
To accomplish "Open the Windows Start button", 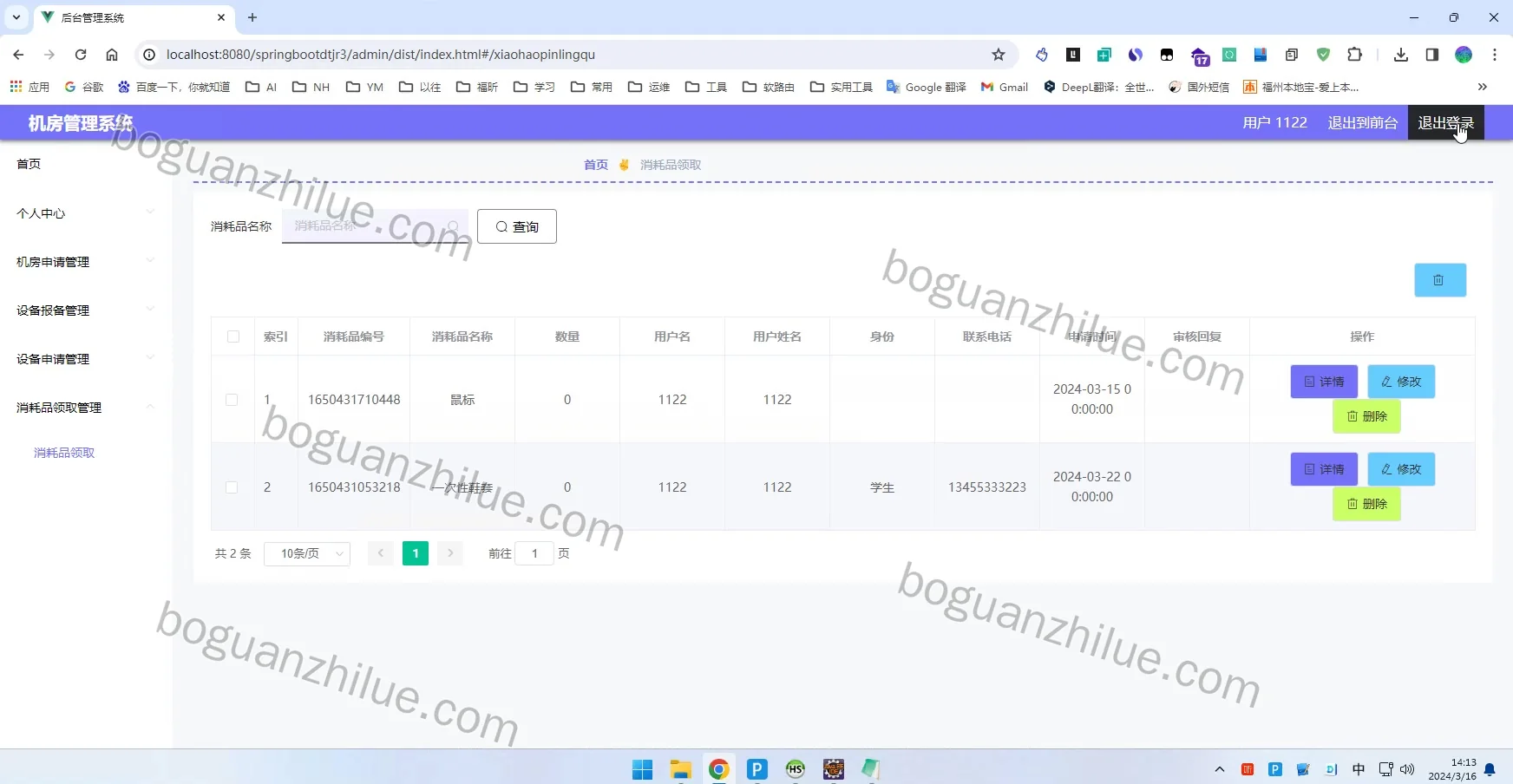I will (642, 769).
